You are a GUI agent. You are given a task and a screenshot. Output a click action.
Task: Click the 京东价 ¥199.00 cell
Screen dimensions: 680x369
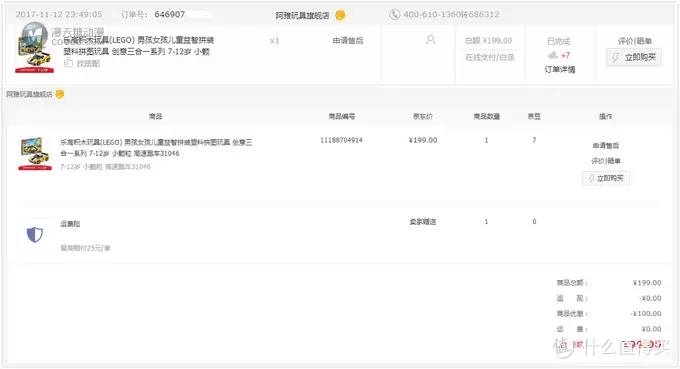coord(423,140)
